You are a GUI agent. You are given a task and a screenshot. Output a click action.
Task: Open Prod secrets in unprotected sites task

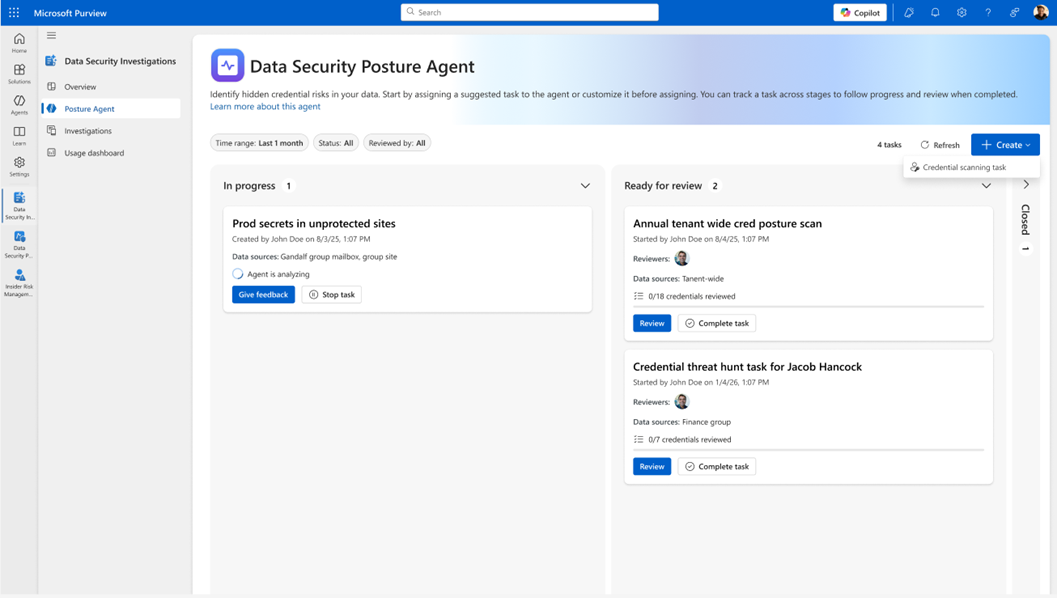click(313, 223)
